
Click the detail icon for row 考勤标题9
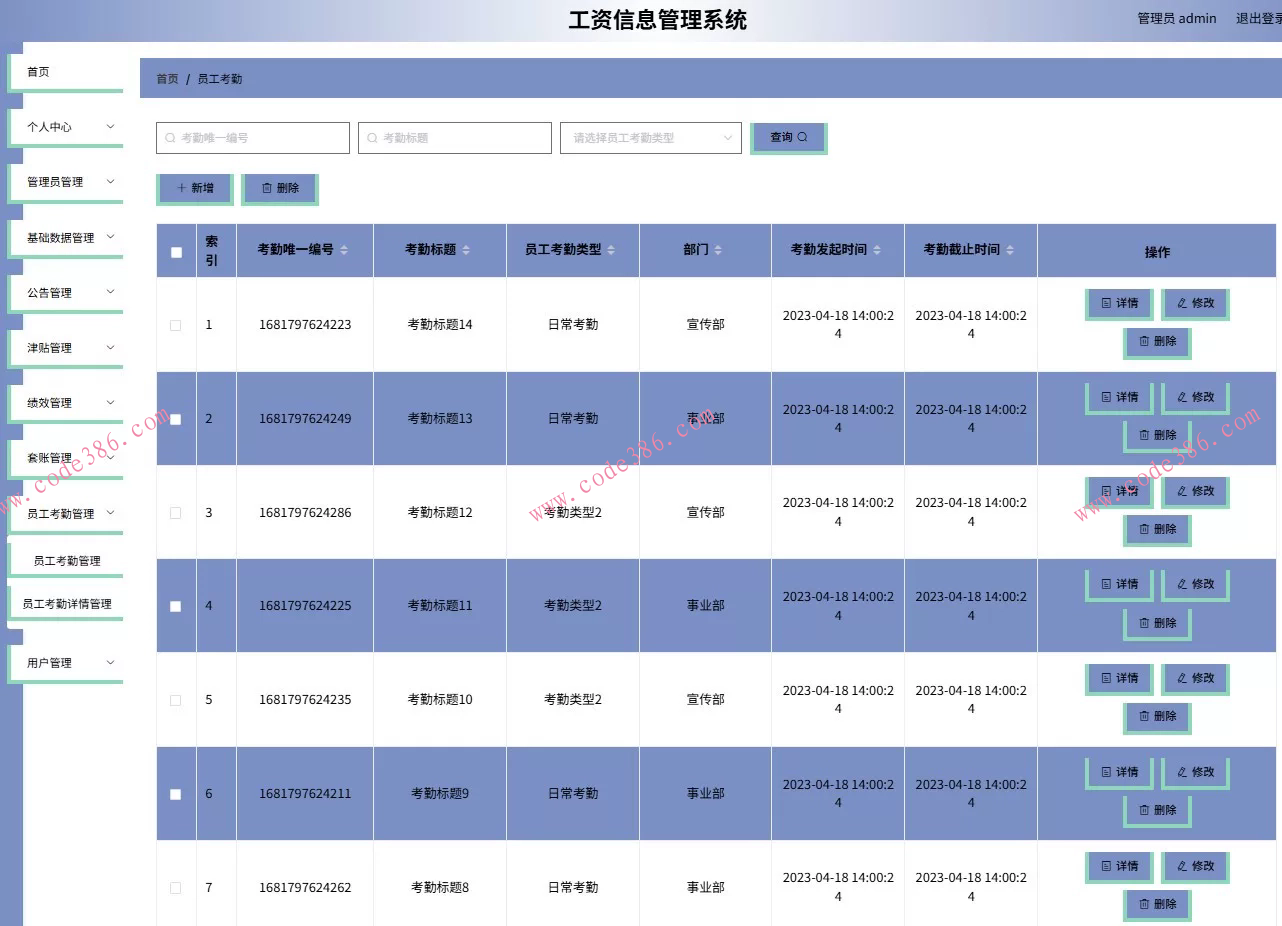pyautogui.click(x=1106, y=772)
